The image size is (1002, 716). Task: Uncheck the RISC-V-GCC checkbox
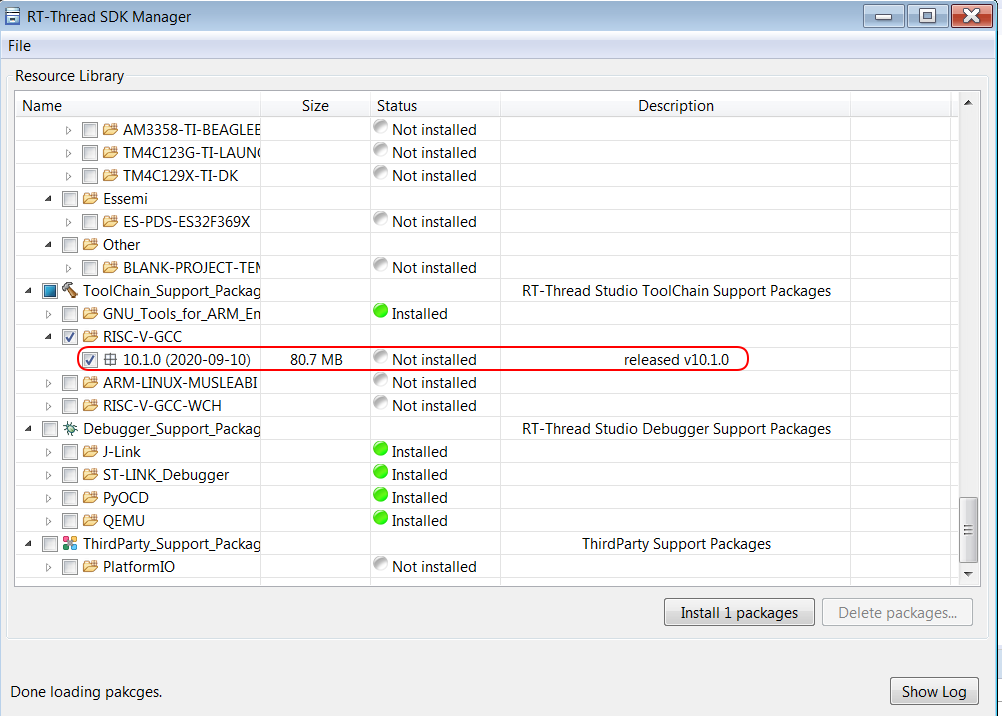click(x=70, y=337)
